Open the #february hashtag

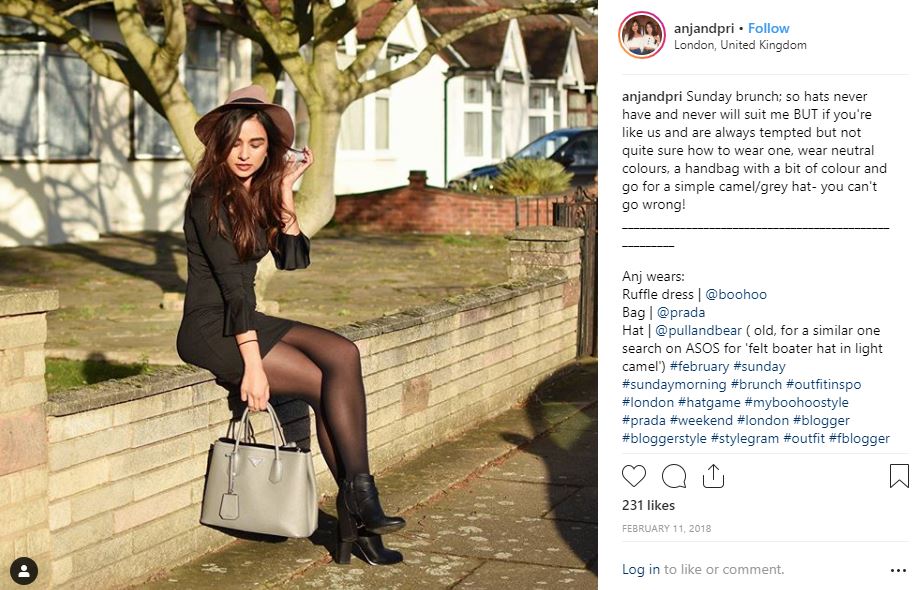pyautogui.click(x=699, y=367)
